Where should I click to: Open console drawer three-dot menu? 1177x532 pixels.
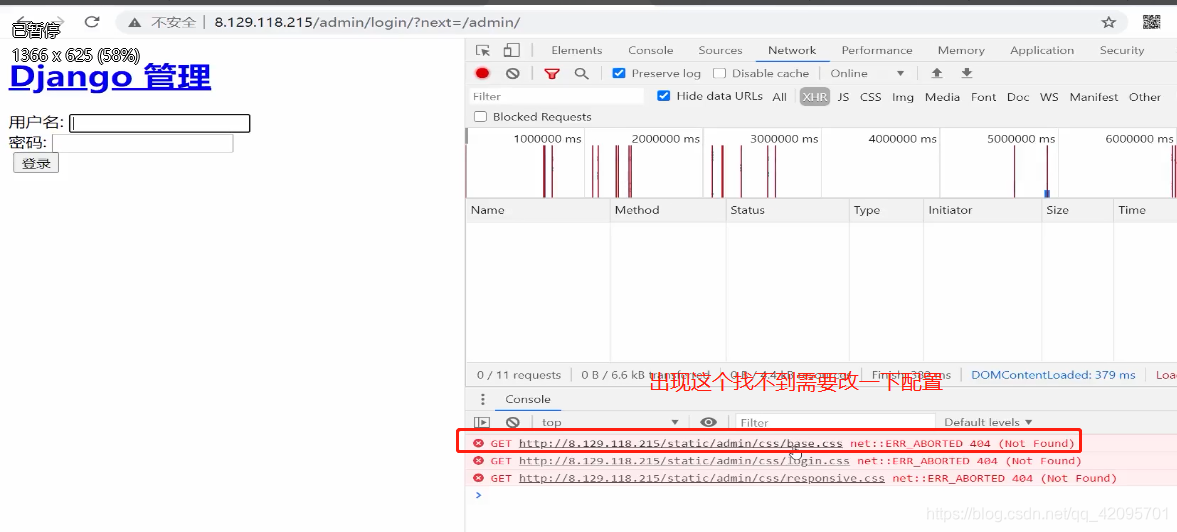click(483, 399)
